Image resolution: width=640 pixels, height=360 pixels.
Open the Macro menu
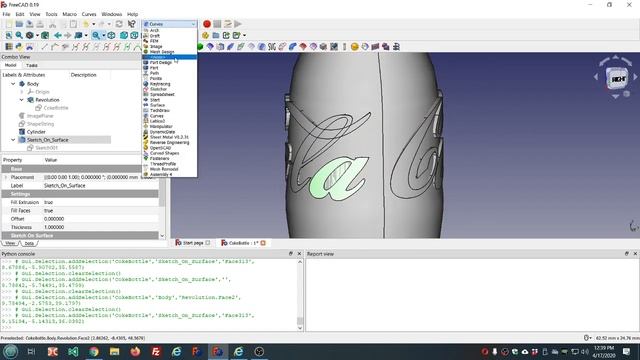click(69, 14)
